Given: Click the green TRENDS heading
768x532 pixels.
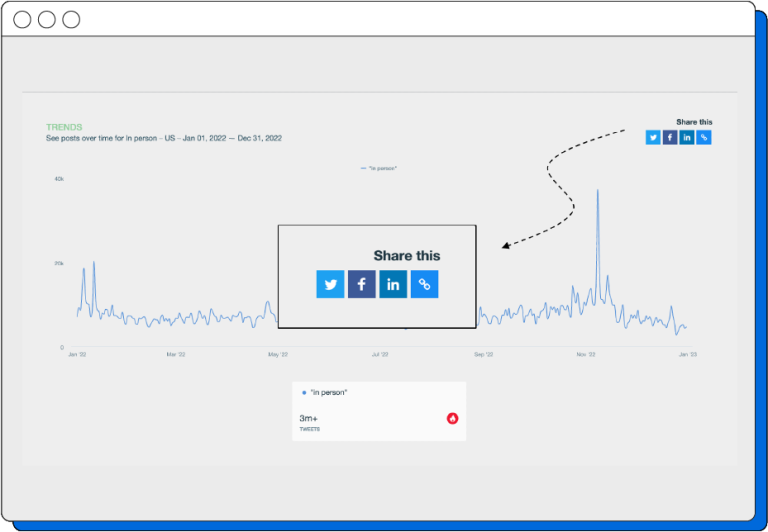Looking at the screenshot, I should tap(64, 127).
